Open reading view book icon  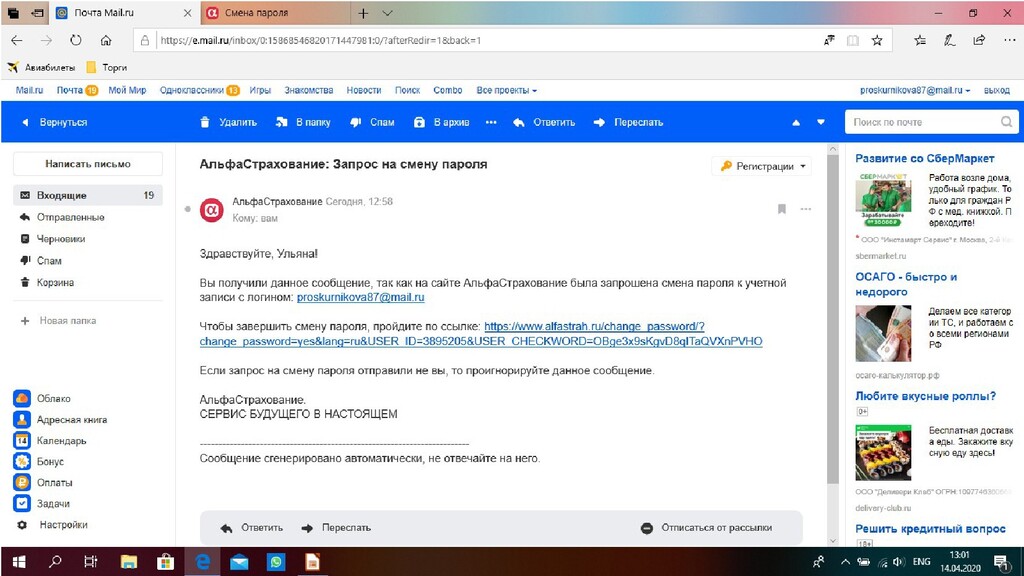(853, 40)
